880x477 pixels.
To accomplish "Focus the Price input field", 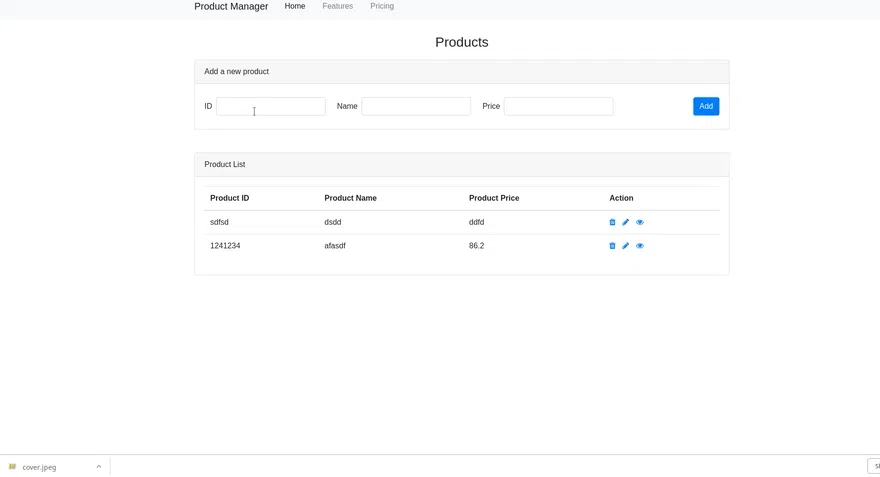I will click(558, 106).
